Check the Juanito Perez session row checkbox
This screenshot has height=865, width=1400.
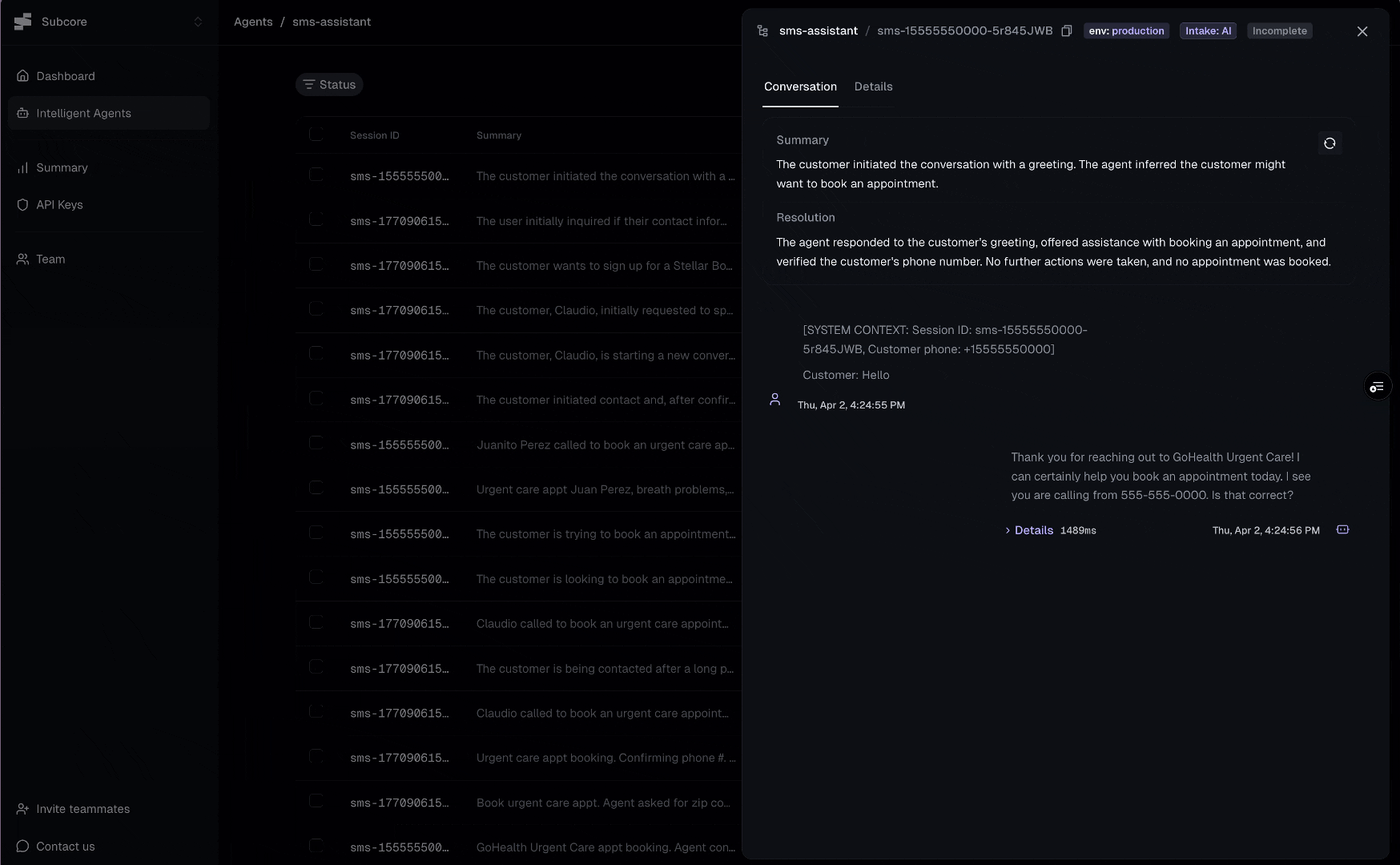pyautogui.click(x=316, y=444)
